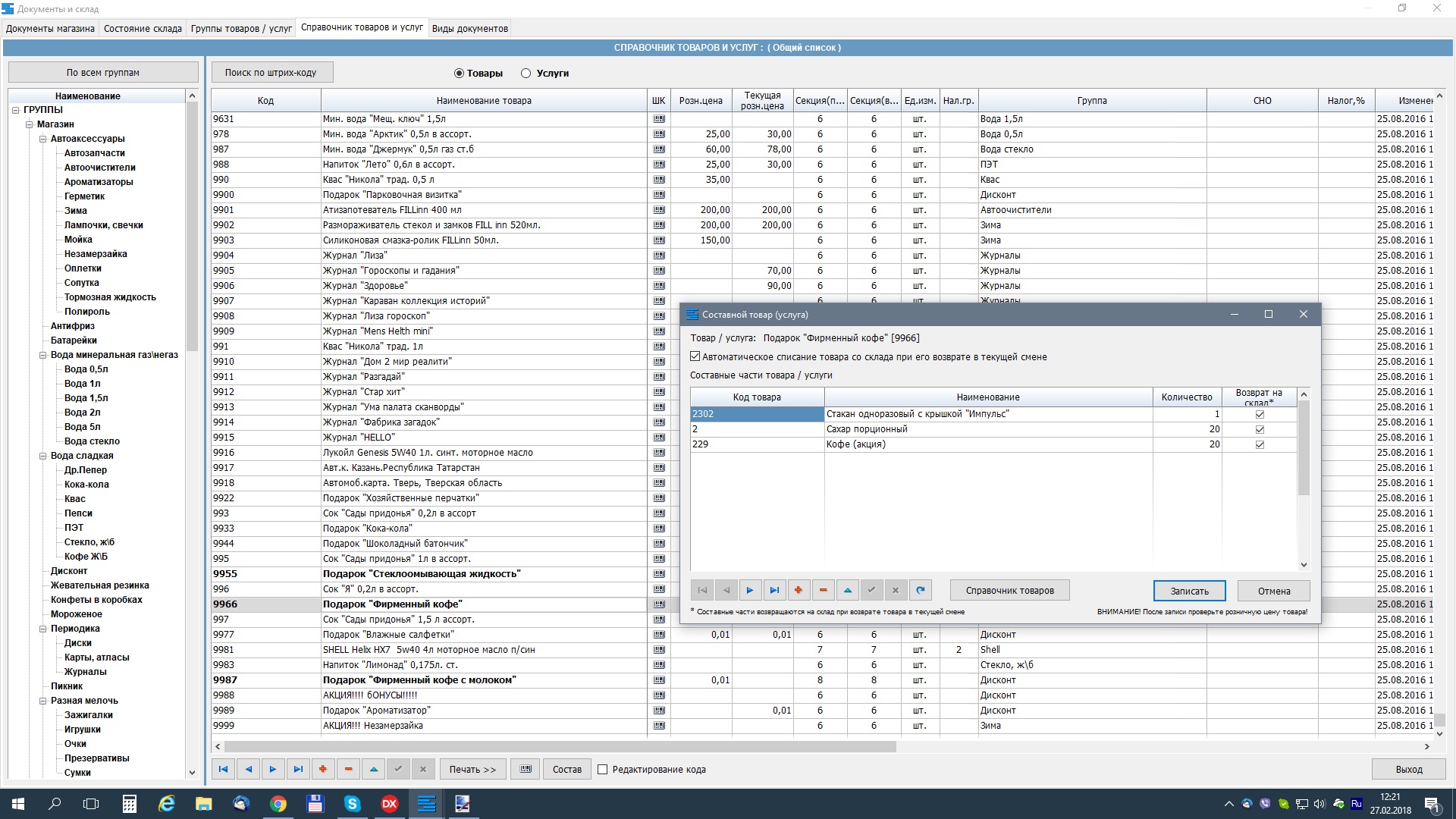This screenshot has height=819, width=1456.
Task: Toggle automatic stock write-off checkbox
Action: [x=695, y=356]
